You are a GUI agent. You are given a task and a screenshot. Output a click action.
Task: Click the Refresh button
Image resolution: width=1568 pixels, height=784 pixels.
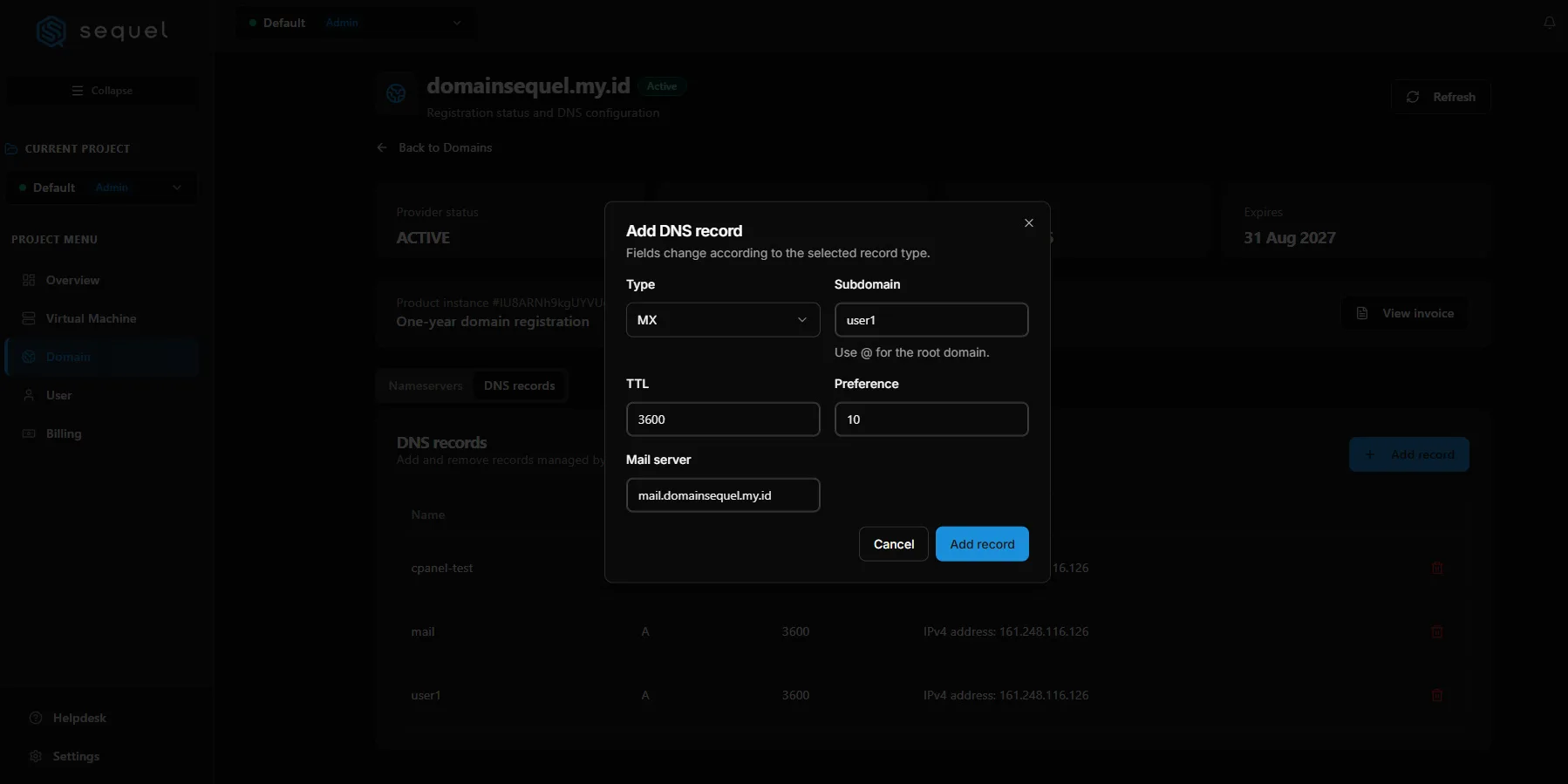coord(1441,97)
